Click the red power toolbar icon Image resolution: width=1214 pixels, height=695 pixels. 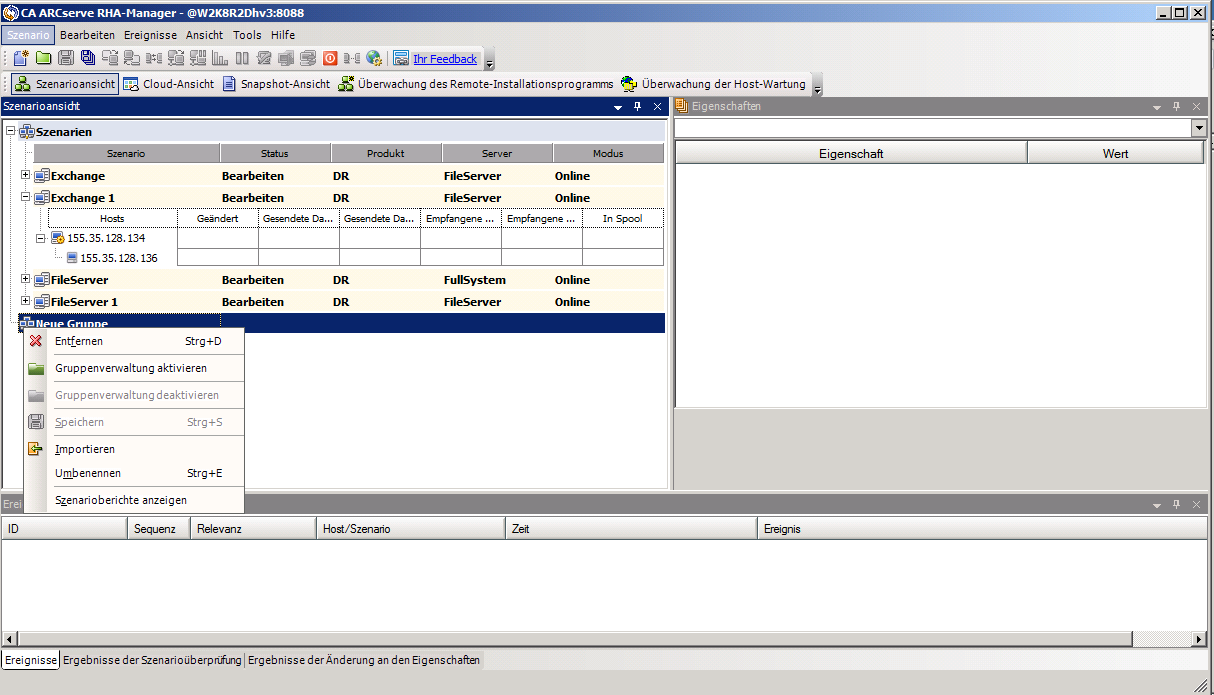330,58
